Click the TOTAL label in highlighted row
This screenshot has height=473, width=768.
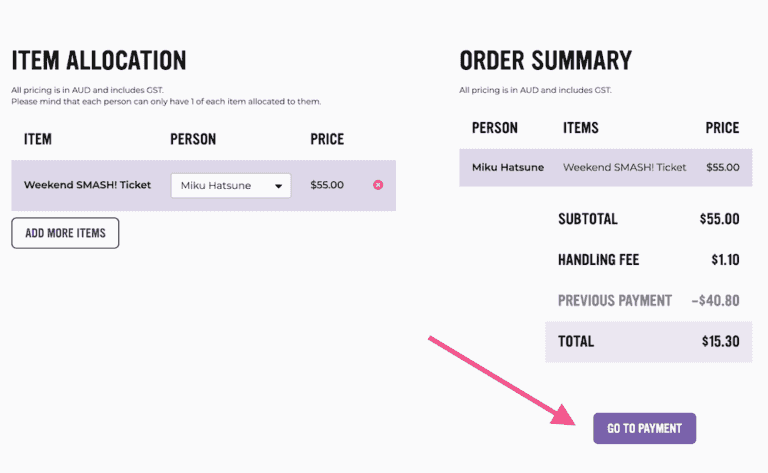coord(576,341)
